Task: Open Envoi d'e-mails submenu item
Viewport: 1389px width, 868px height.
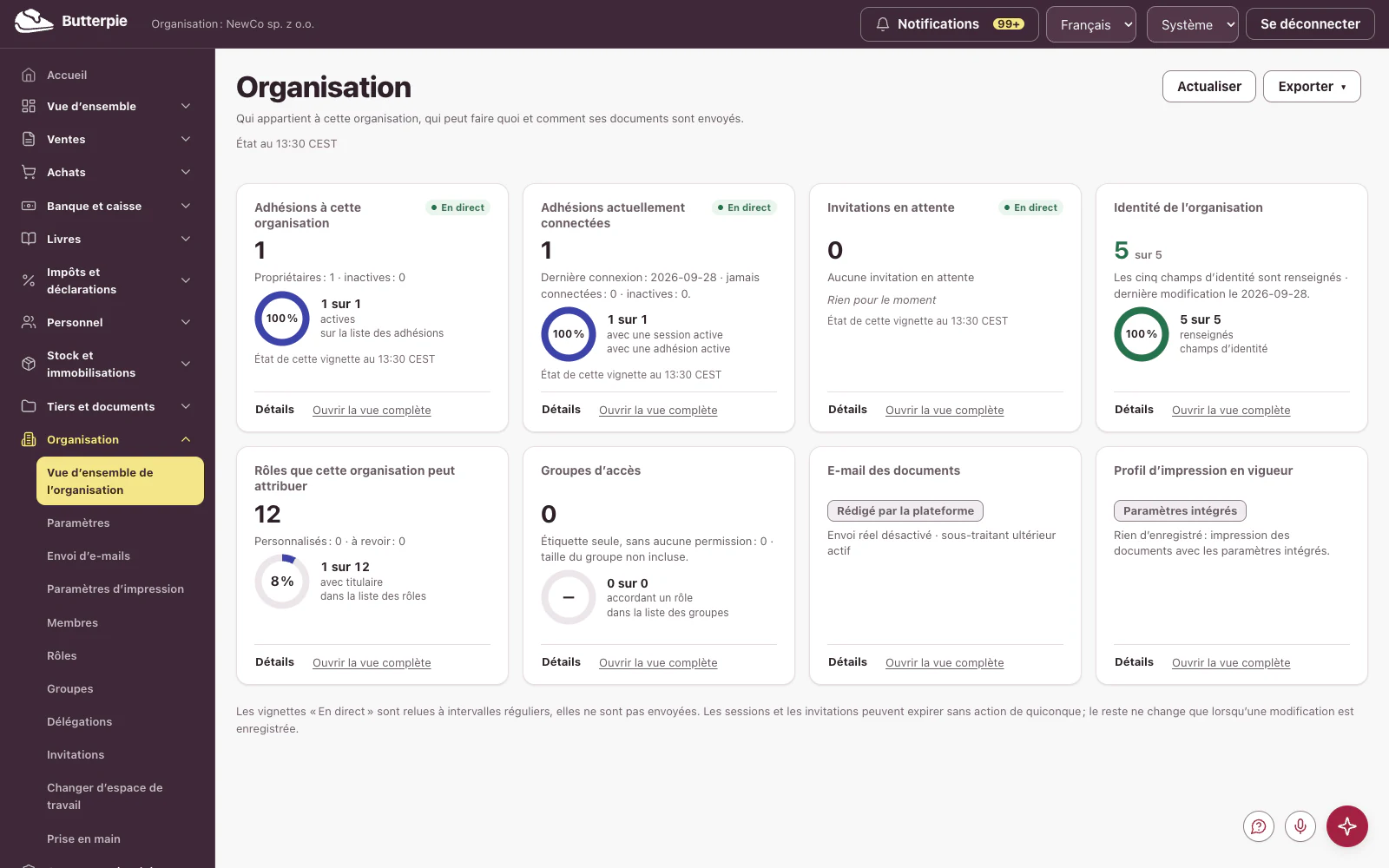Action: coord(89,556)
